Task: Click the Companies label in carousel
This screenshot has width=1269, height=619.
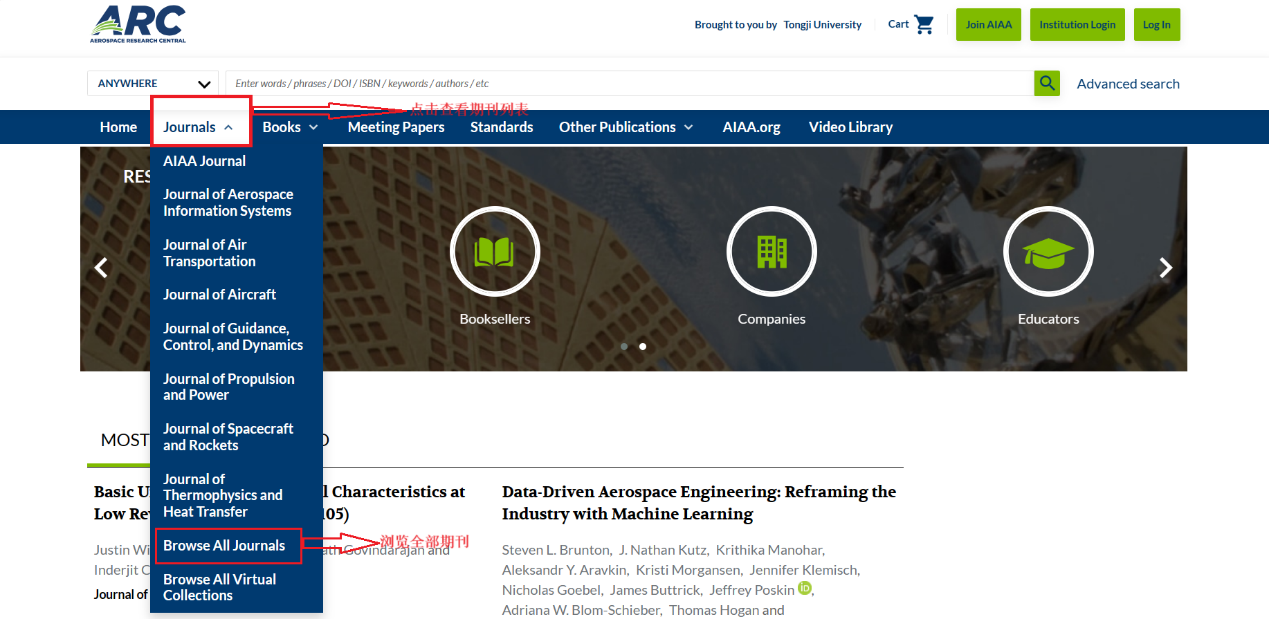Action: [771, 319]
